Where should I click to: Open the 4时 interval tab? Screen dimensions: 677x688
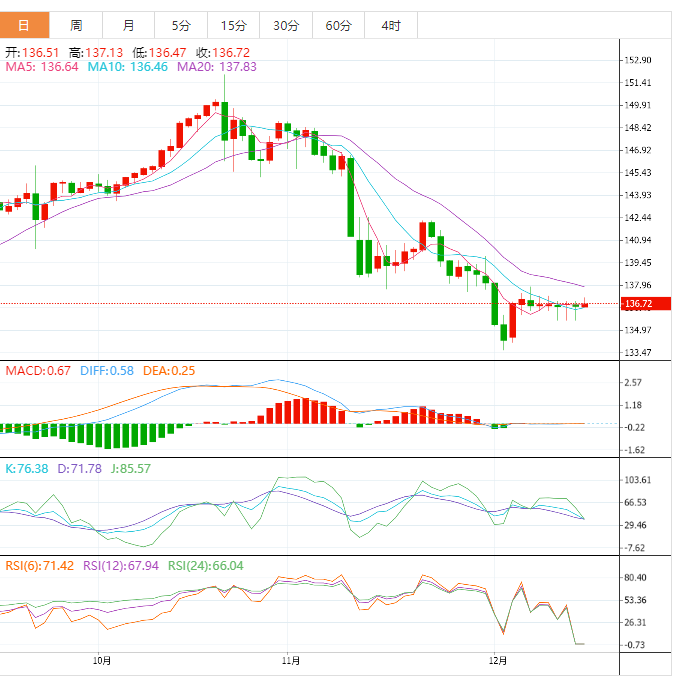391,25
